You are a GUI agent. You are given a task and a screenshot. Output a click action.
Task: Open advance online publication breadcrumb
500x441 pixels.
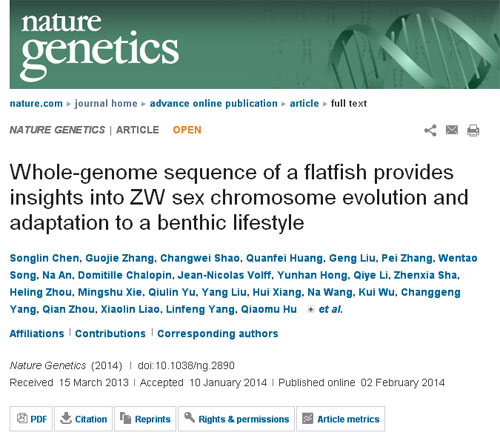[x=214, y=104]
